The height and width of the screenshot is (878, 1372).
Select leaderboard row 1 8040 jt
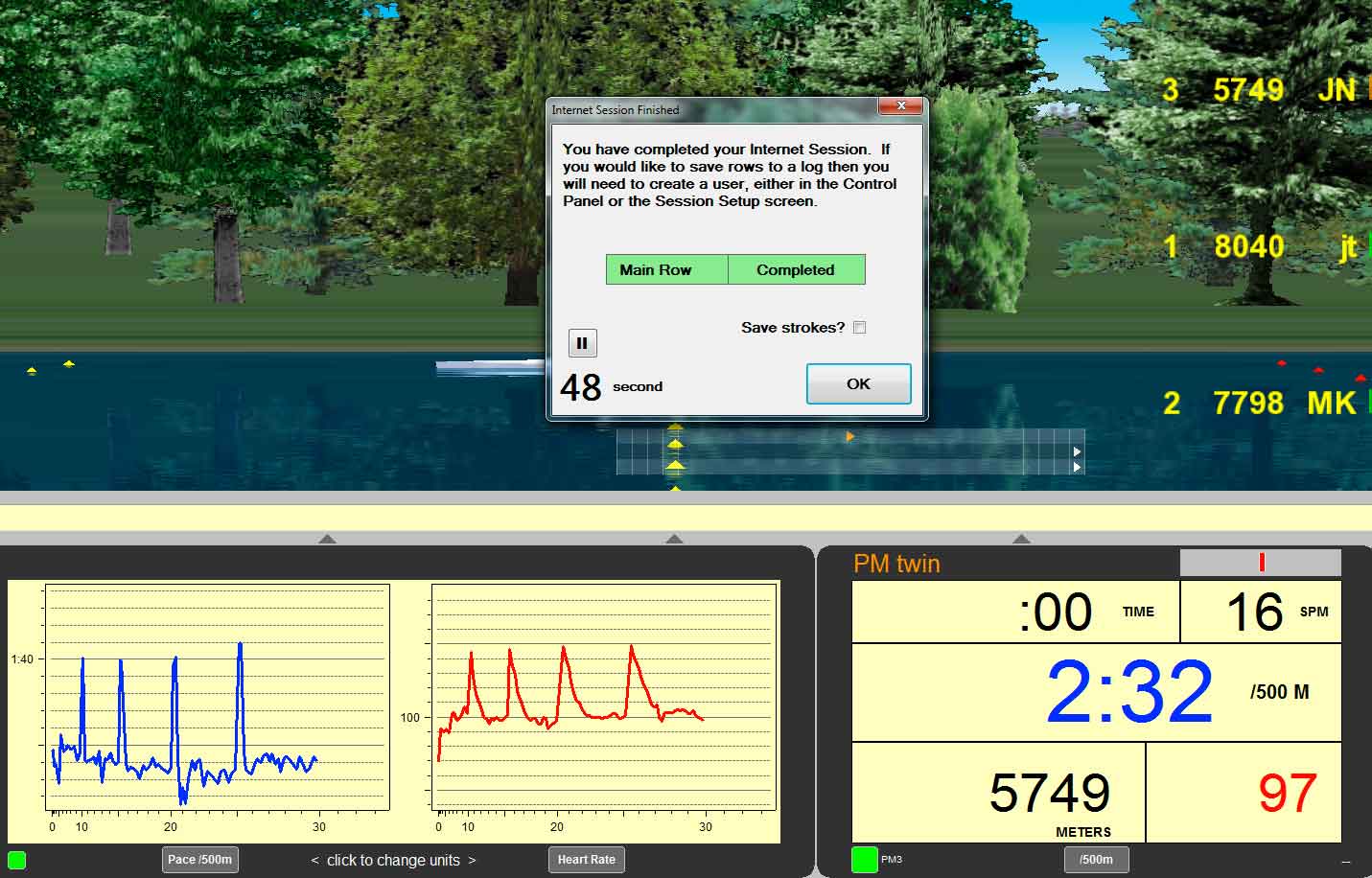(x=1267, y=247)
